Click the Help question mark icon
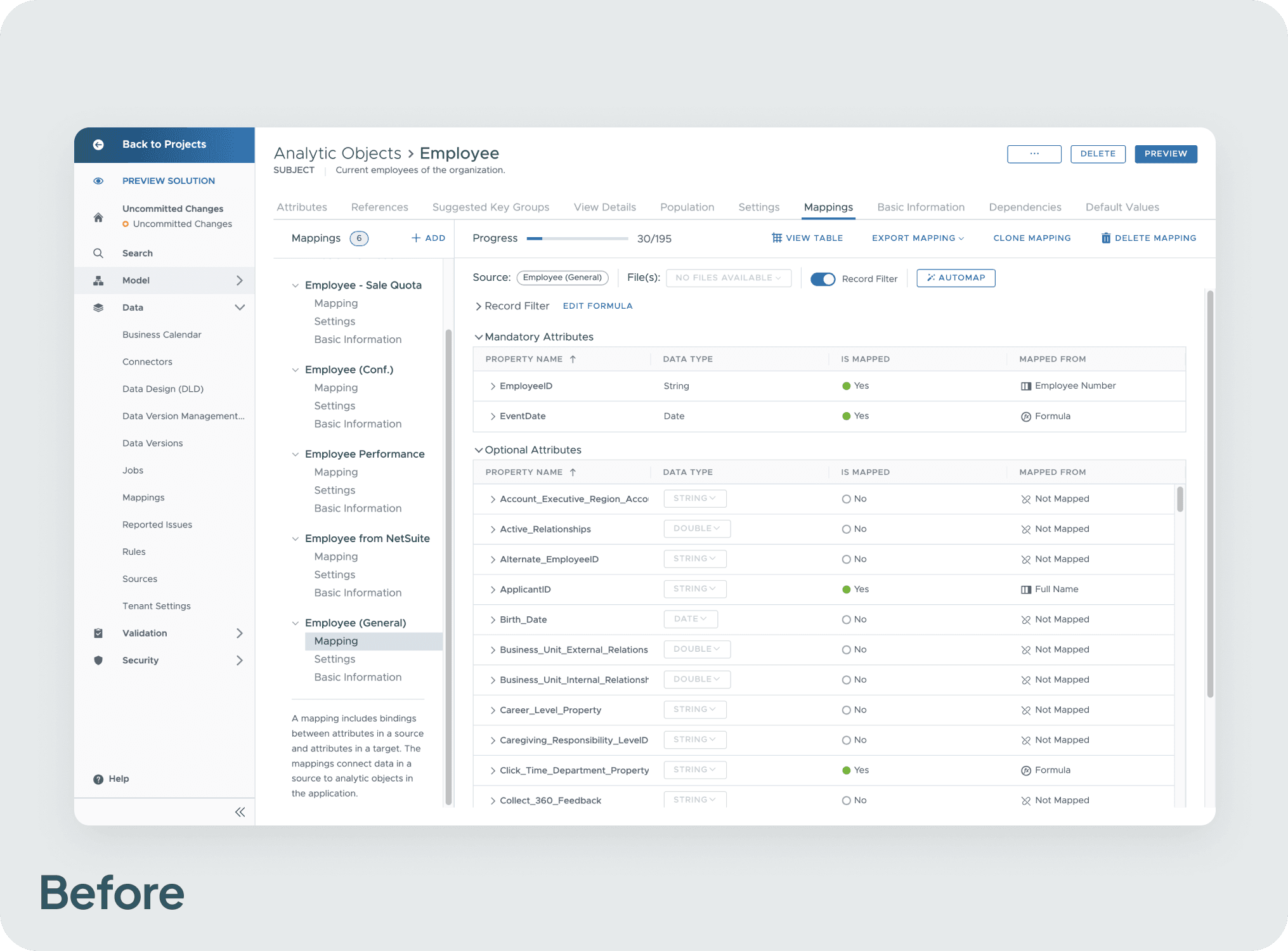This screenshot has height=951, width=1288. coord(98,779)
